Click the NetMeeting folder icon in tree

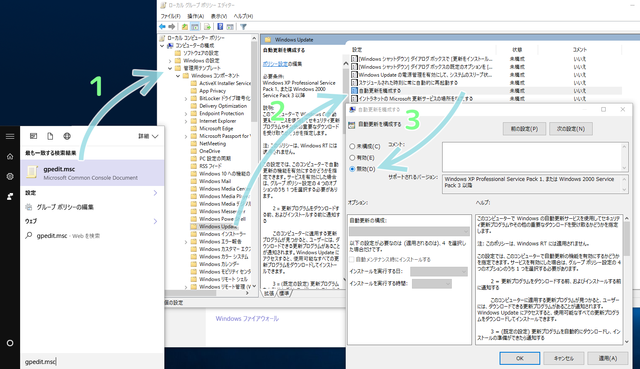click(194, 144)
